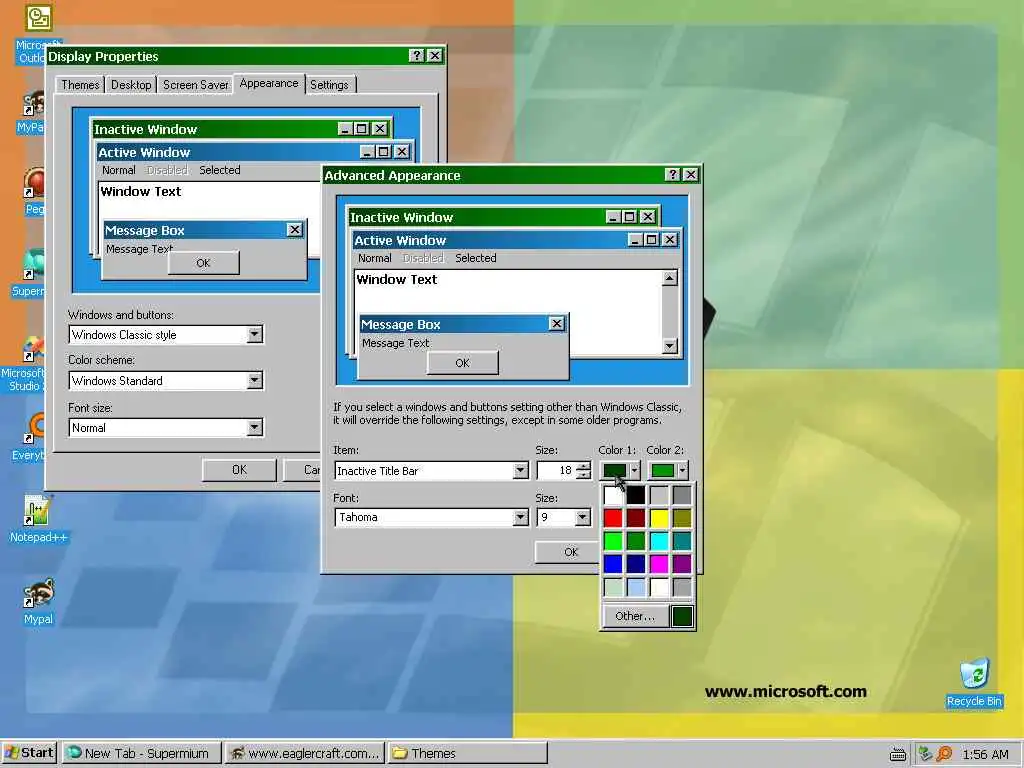This screenshot has width=1024, height=768.
Task: Expand the Font dropdown showing Tahoma
Action: pyautogui.click(x=520, y=517)
